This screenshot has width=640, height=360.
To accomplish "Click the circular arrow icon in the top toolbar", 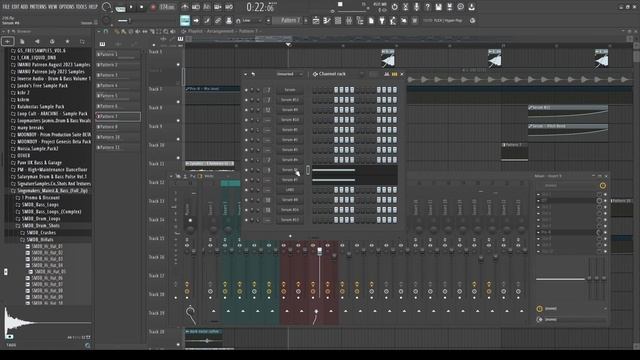I will pos(394,7).
